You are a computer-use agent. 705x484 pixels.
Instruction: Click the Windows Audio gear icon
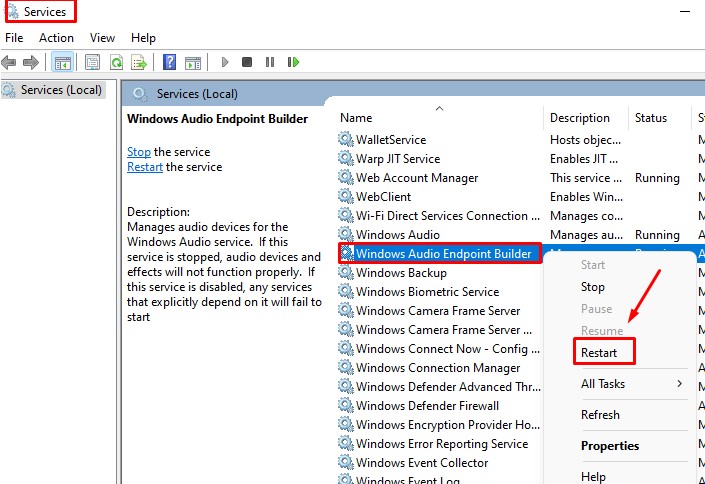(x=346, y=234)
